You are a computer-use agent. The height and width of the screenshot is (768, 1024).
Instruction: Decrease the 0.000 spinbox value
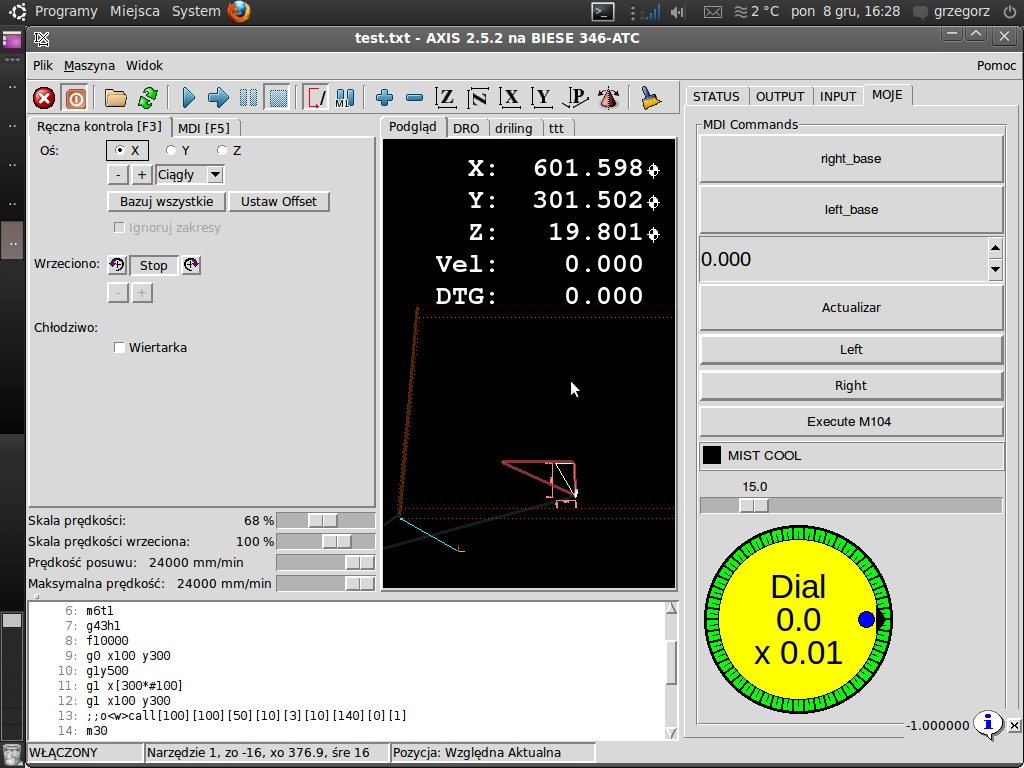pyautogui.click(x=995, y=269)
